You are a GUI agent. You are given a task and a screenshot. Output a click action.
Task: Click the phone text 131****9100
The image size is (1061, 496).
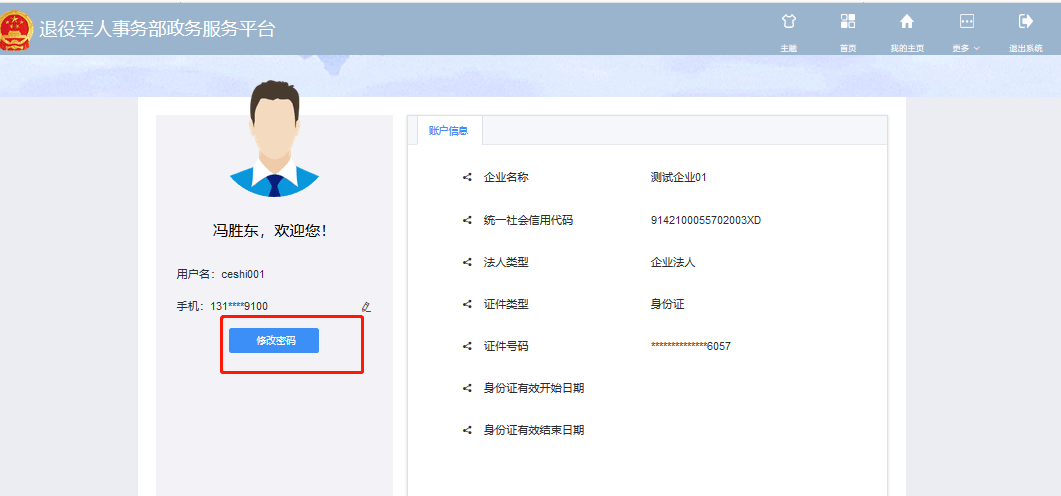click(x=239, y=307)
